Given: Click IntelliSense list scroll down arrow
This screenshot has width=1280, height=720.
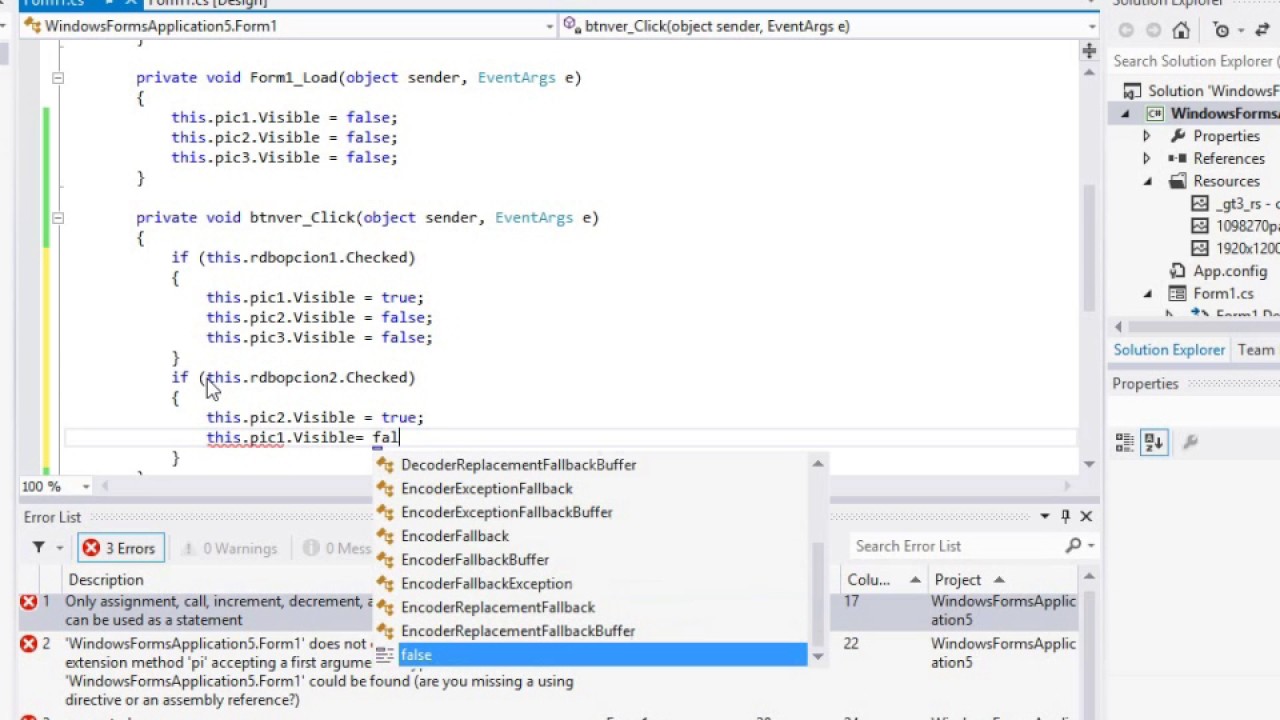Looking at the screenshot, I should (817, 657).
